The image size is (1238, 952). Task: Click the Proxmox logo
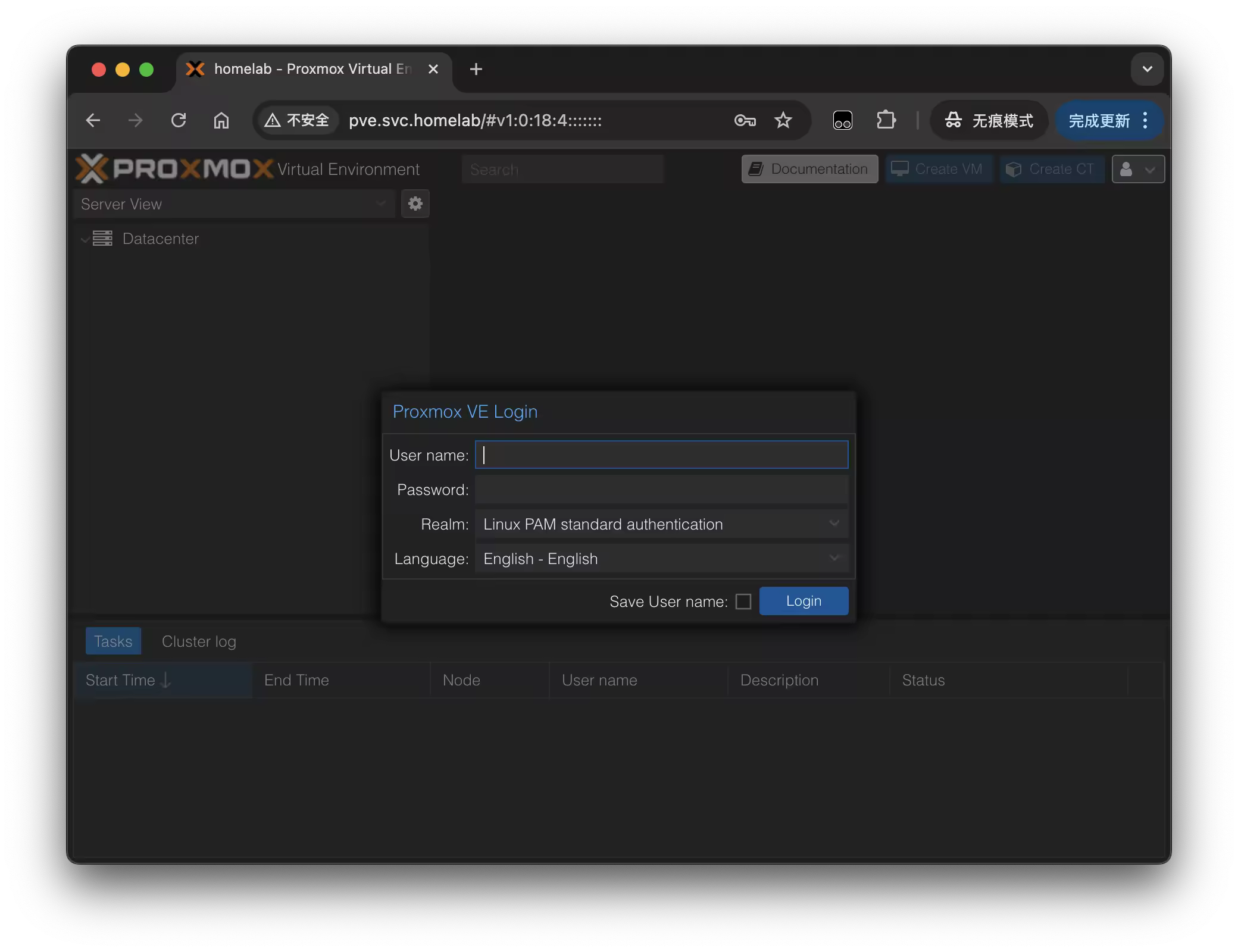pos(174,169)
